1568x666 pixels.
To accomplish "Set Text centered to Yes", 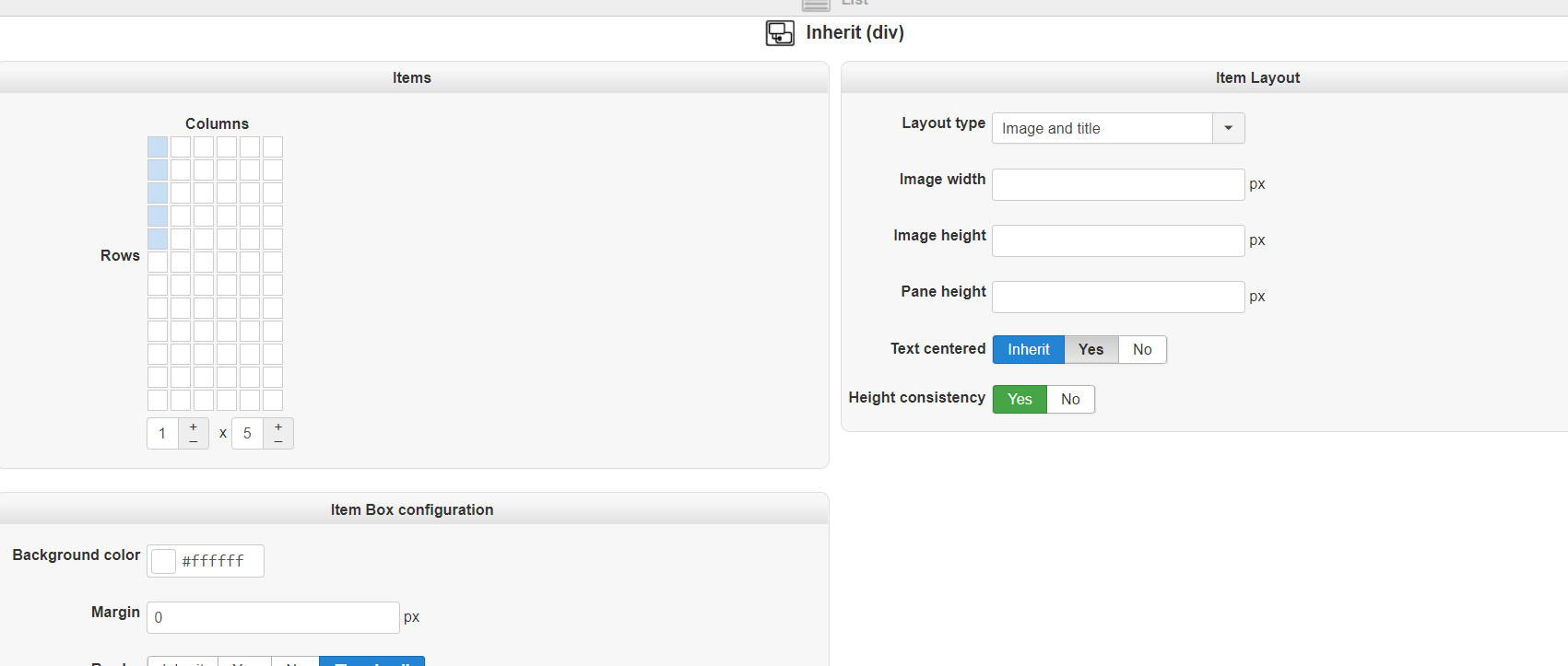I will click(1091, 350).
